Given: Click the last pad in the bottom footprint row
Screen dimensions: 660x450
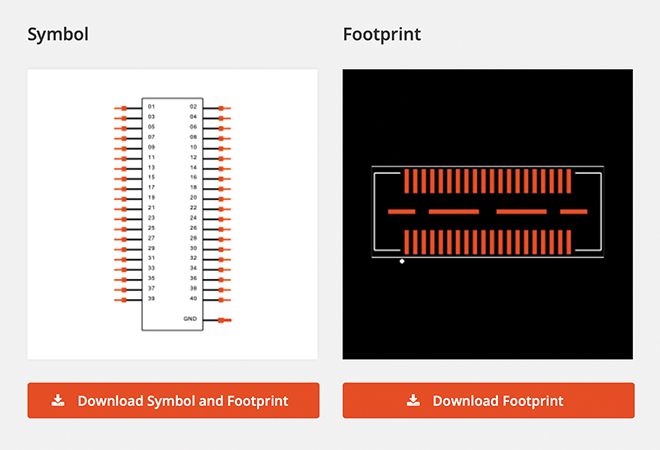Looking at the screenshot, I should tap(570, 241).
